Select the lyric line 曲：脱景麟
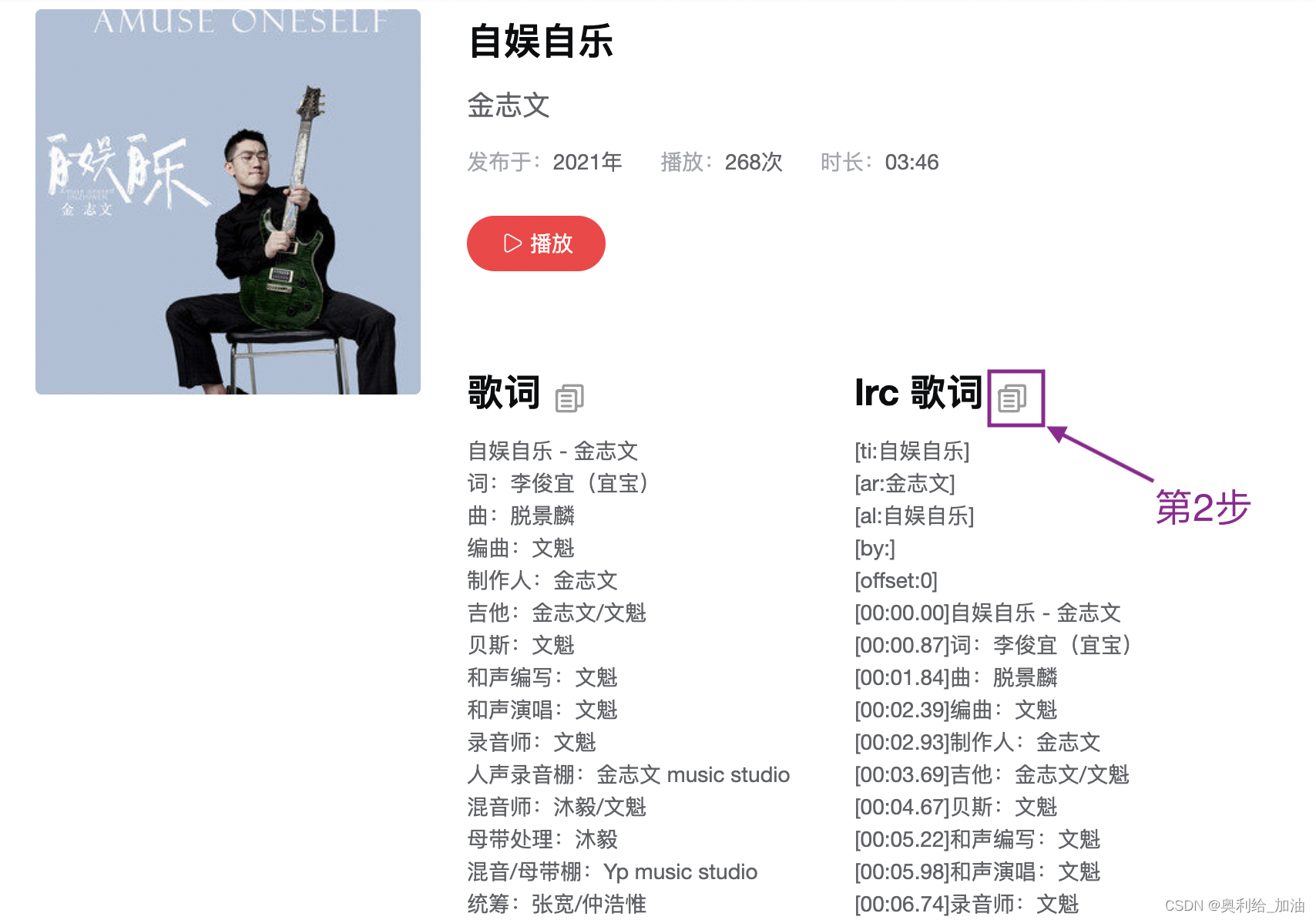 [522, 515]
